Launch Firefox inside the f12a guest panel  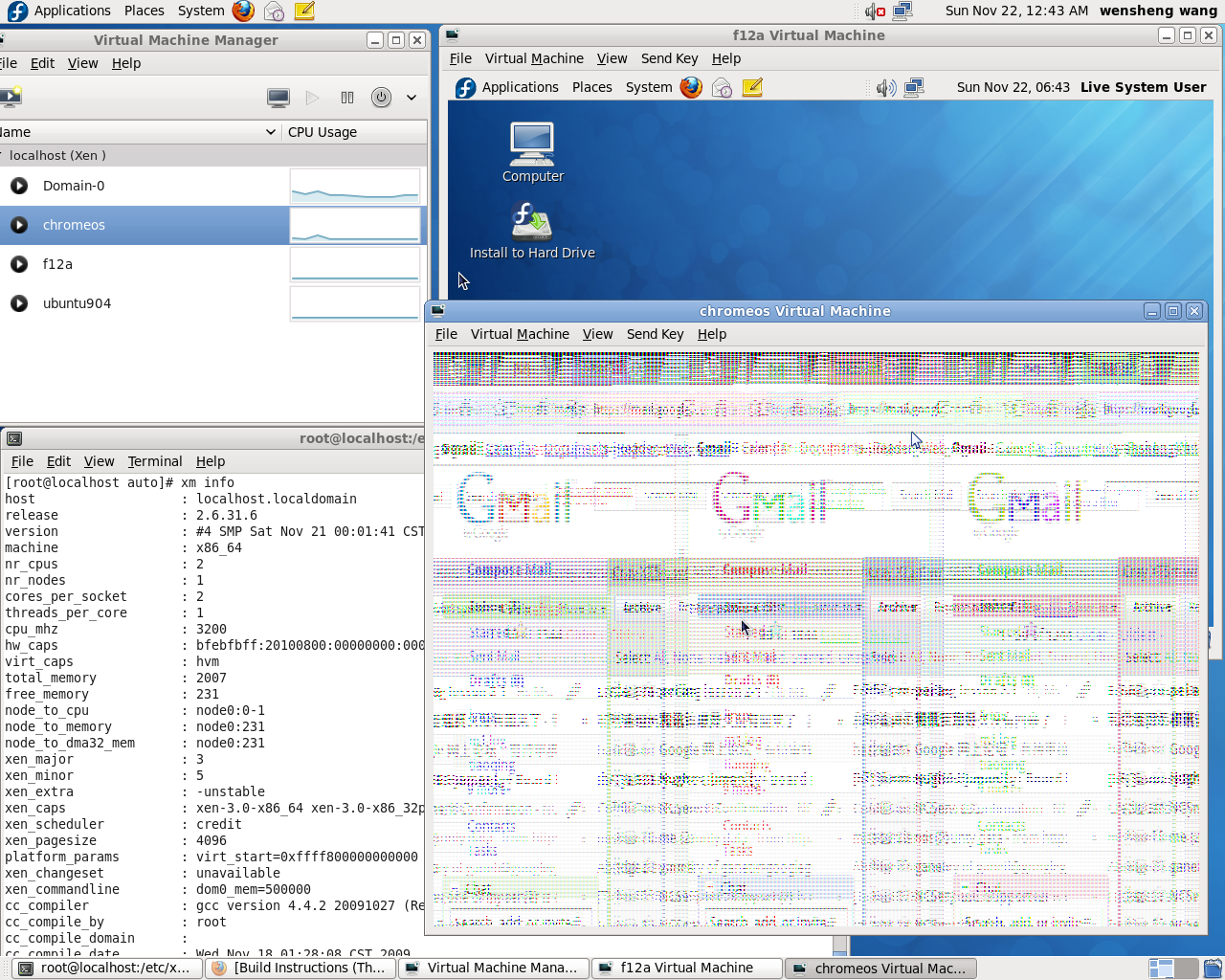pyautogui.click(x=691, y=87)
